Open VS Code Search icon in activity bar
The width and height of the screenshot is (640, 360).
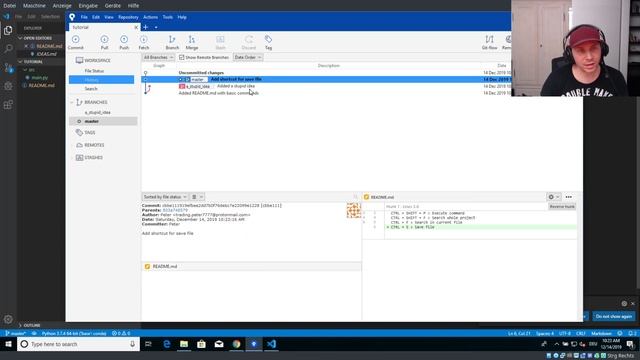click(8, 49)
